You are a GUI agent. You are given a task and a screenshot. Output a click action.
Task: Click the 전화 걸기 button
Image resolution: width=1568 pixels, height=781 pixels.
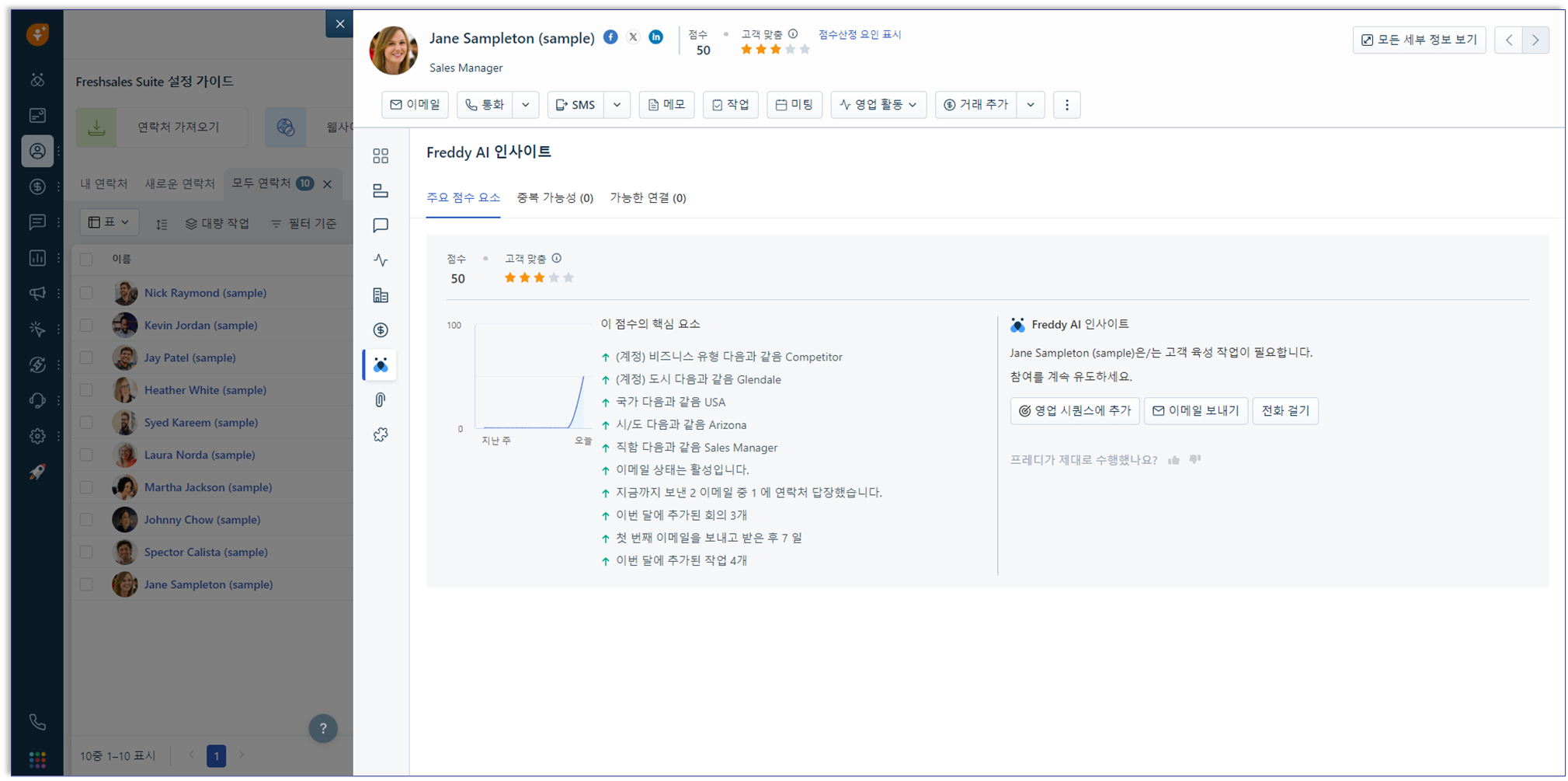pos(1285,411)
